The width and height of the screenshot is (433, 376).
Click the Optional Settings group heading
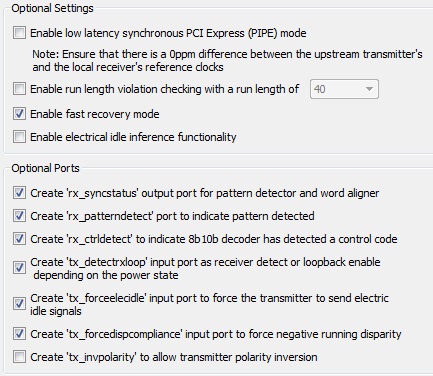(x=52, y=8)
